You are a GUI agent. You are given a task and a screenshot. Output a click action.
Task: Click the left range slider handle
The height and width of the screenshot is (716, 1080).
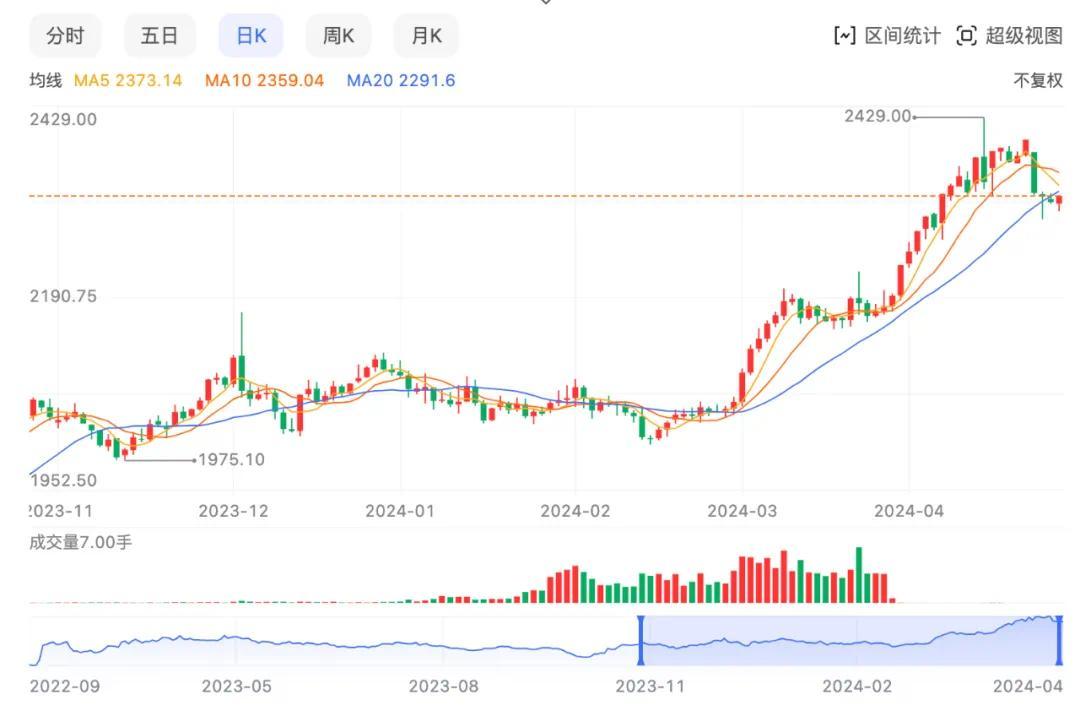point(640,641)
